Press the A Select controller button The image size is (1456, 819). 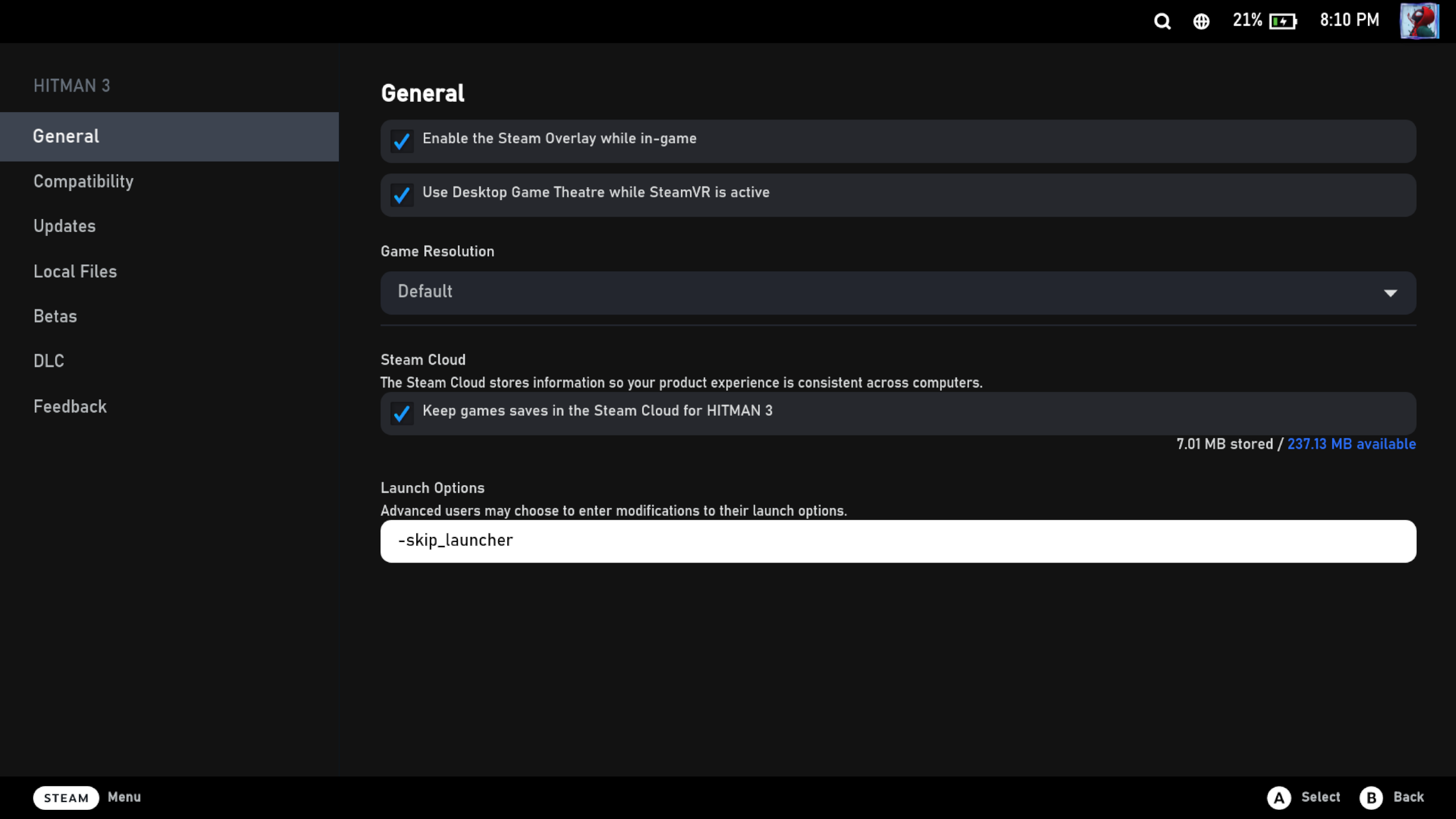click(x=1278, y=797)
